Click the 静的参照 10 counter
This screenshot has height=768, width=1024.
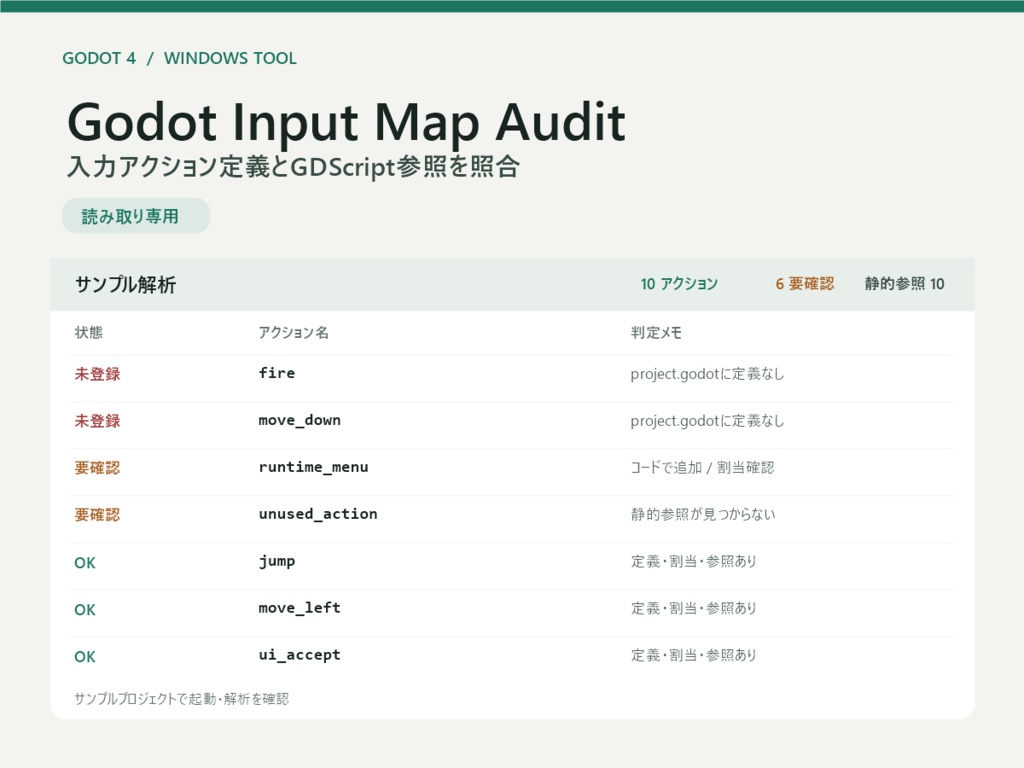[x=904, y=283]
